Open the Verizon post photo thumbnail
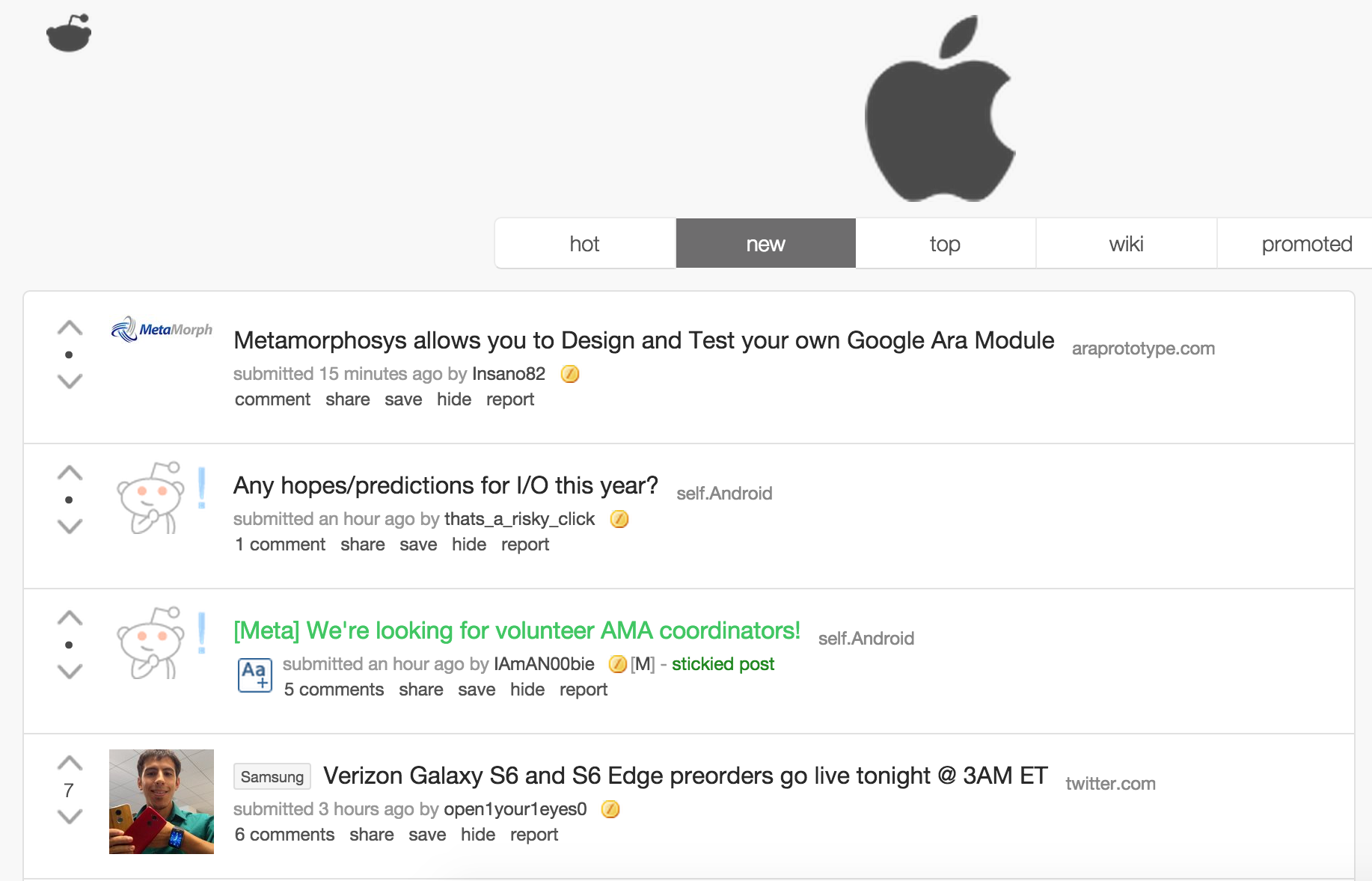 click(x=162, y=802)
